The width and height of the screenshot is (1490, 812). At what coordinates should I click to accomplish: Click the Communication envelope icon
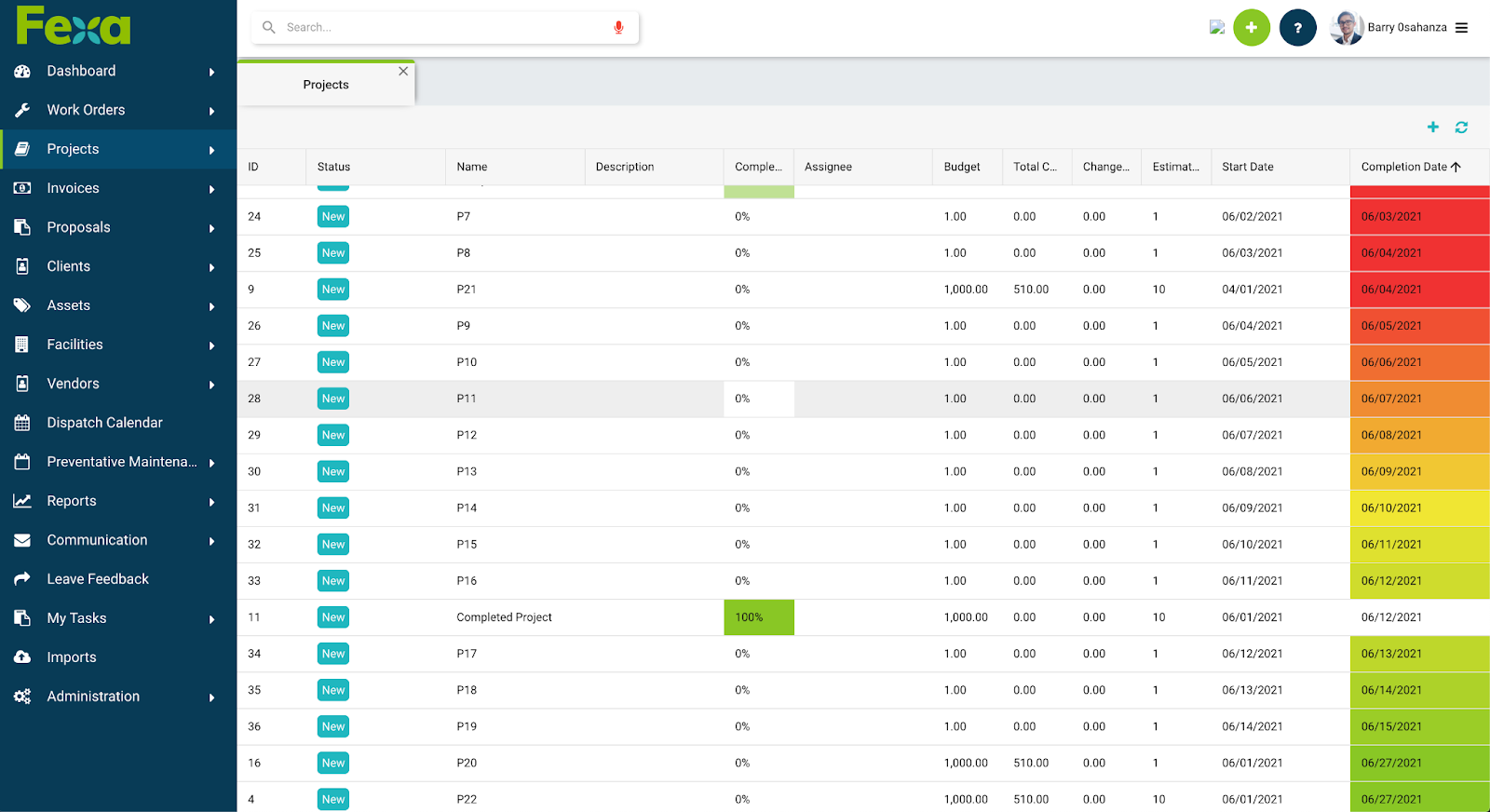(22, 540)
